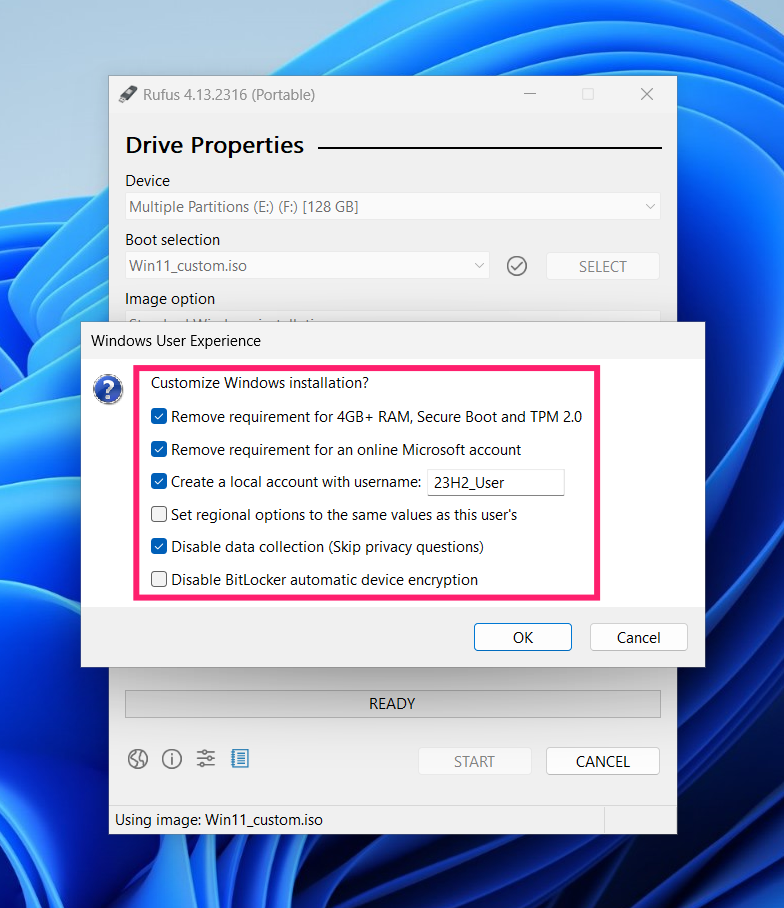784x908 pixels.
Task: Click the SELECT button for ISO
Action: click(x=603, y=266)
